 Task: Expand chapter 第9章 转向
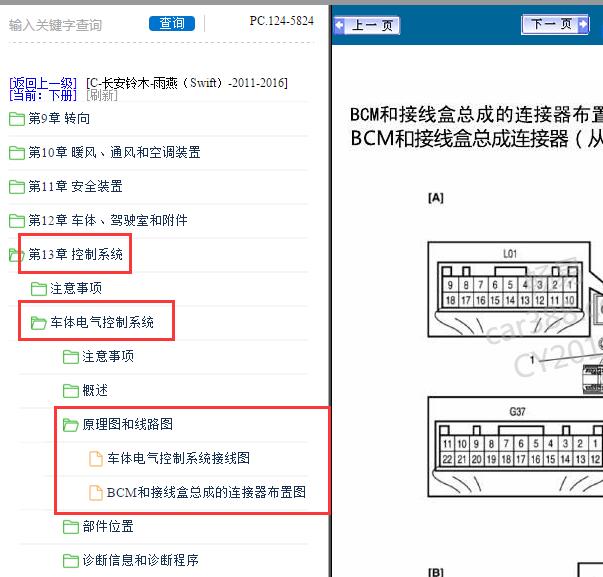(59, 118)
